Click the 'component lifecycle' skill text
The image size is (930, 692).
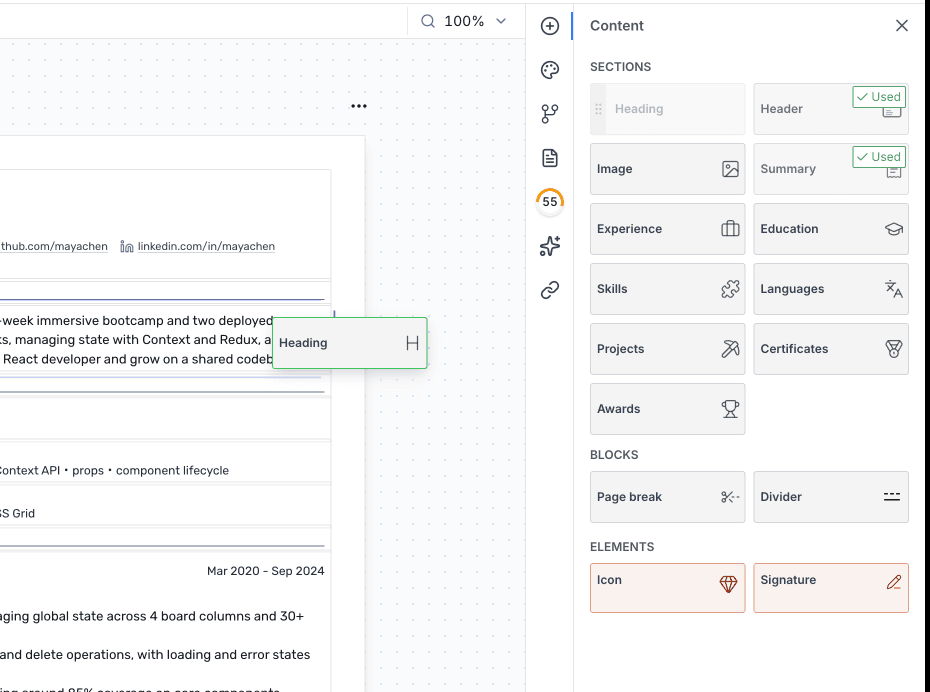click(x=172, y=470)
